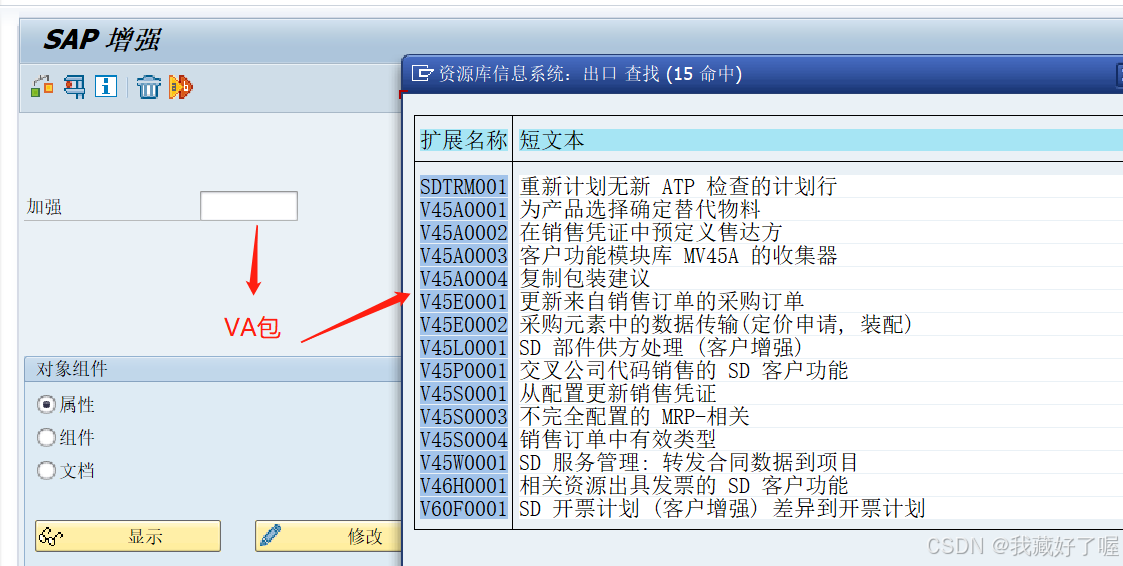Screen dimensions: 1123x566
Task: Click the test/execute arrow icon
Action: [180, 87]
